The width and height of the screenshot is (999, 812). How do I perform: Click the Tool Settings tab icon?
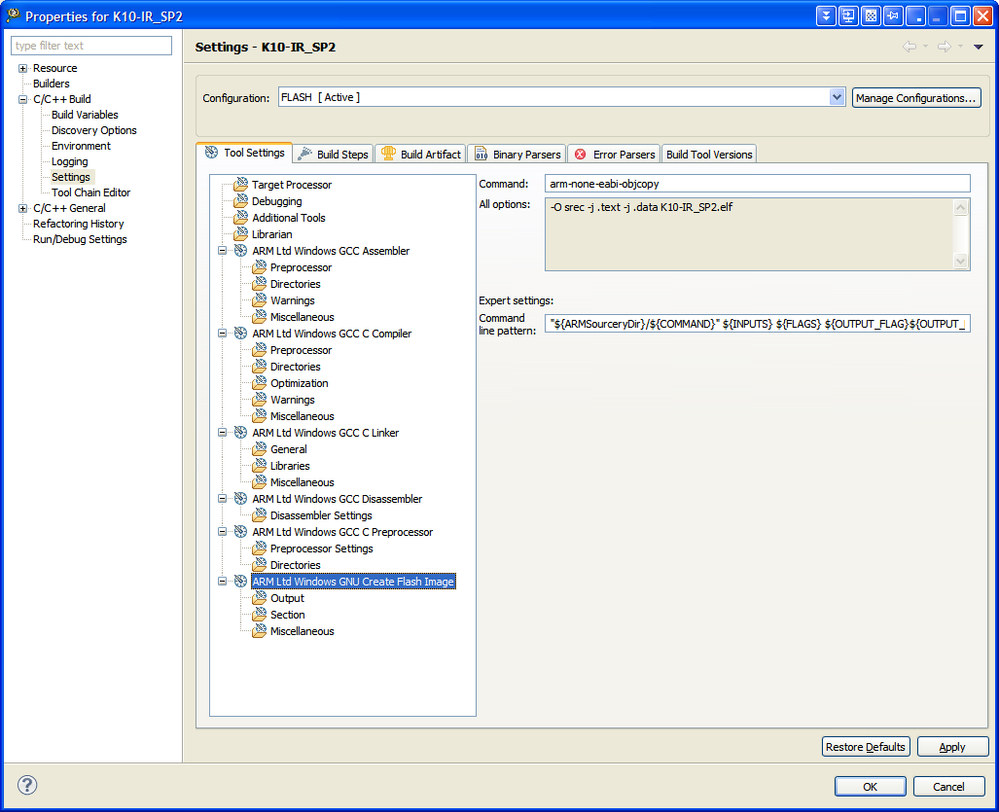(x=211, y=153)
